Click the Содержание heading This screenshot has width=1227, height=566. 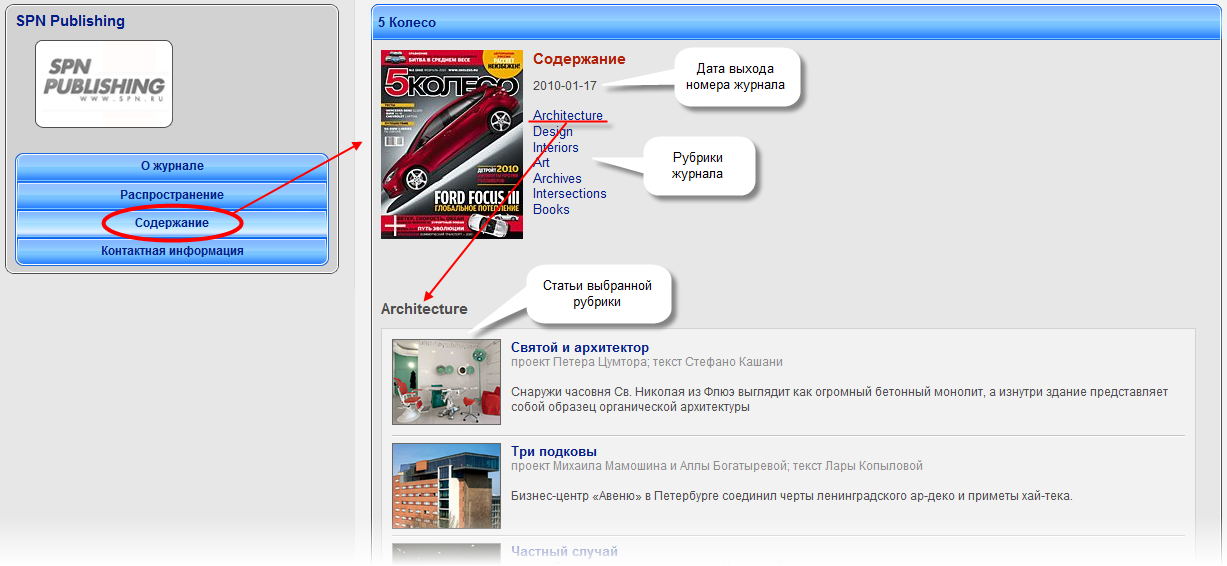point(579,59)
